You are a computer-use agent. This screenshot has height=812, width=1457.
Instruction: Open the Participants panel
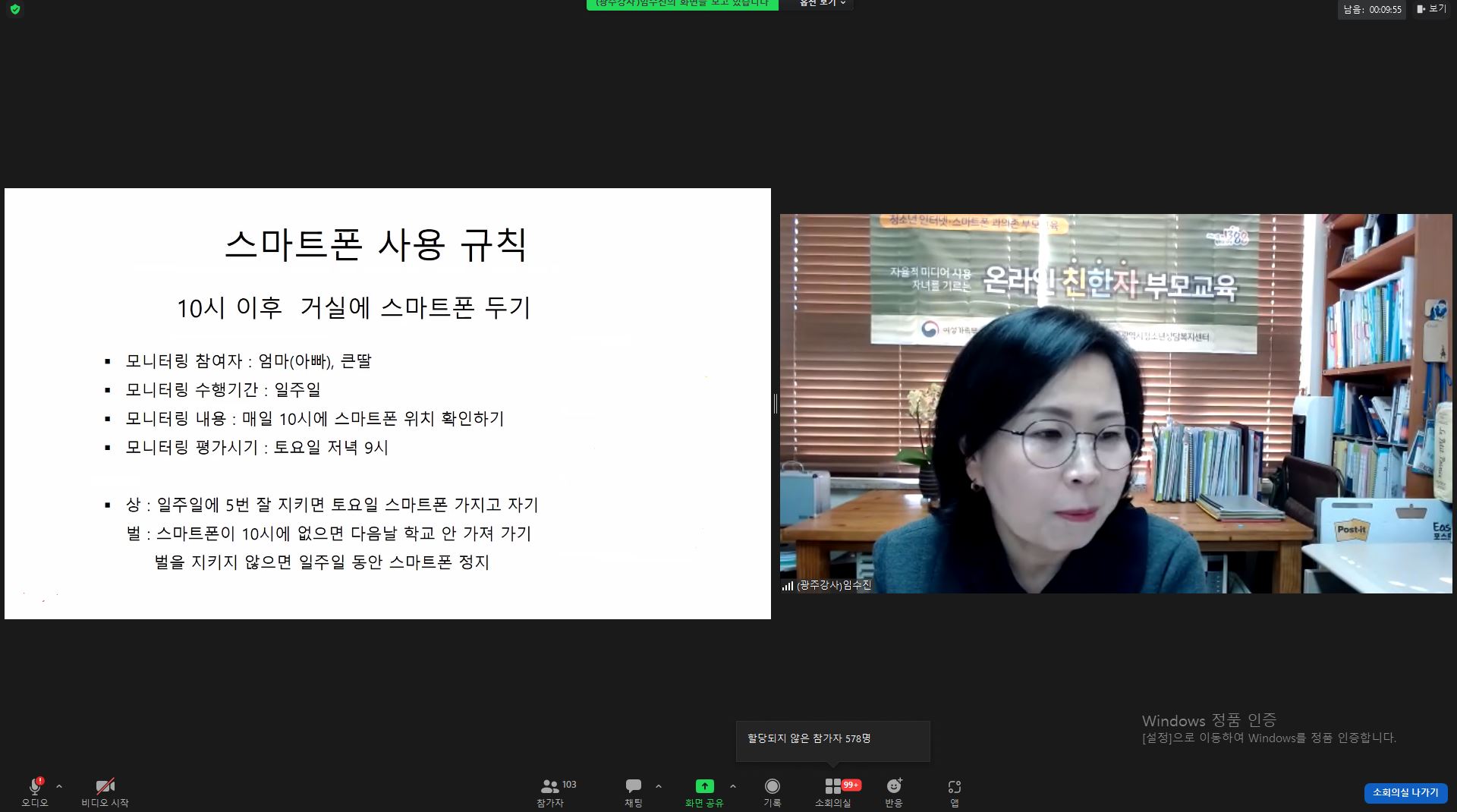pos(551,787)
